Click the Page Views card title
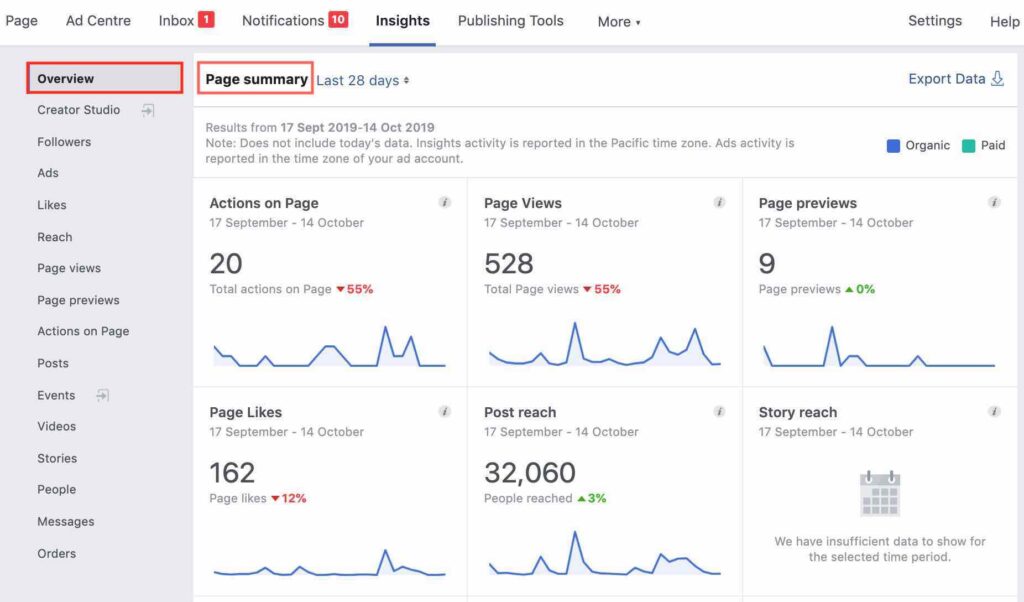 pyautogui.click(x=522, y=203)
